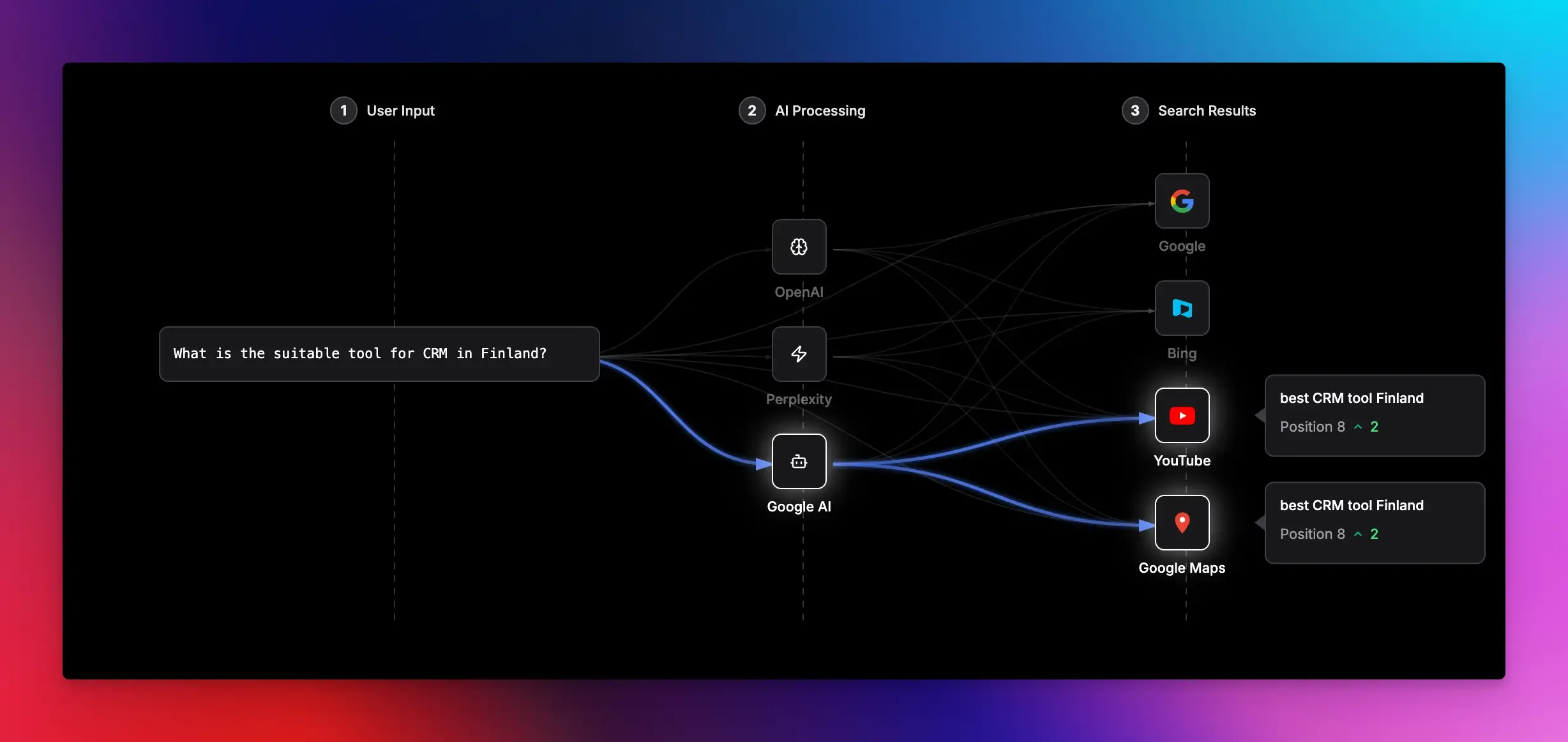The height and width of the screenshot is (742, 1568).
Task: Click the step 3 number badge
Action: tap(1135, 110)
